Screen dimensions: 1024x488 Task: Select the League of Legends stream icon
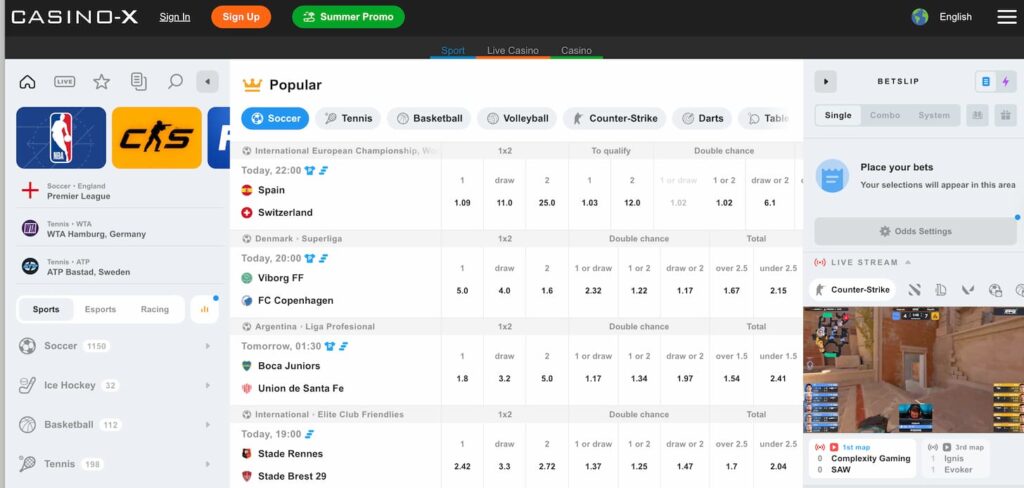click(x=941, y=290)
